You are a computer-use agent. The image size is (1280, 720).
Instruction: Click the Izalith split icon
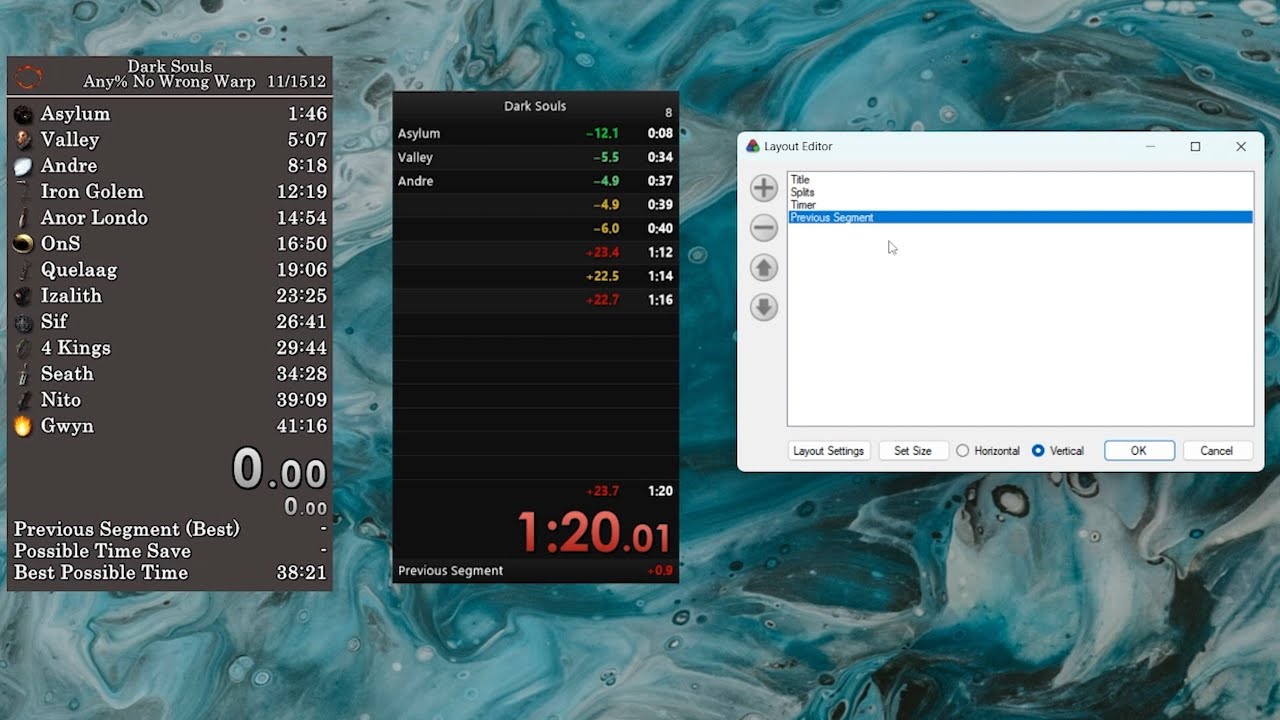(x=23, y=296)
